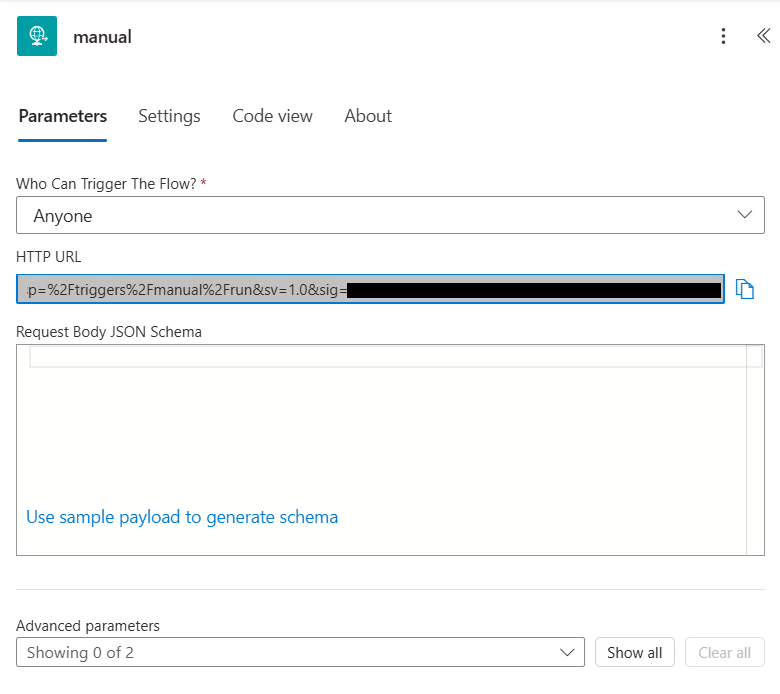Click the chevron arrow beside Anyone
Image resolution: width=780 pixels, height=694 pixels.
pos(744,215)
